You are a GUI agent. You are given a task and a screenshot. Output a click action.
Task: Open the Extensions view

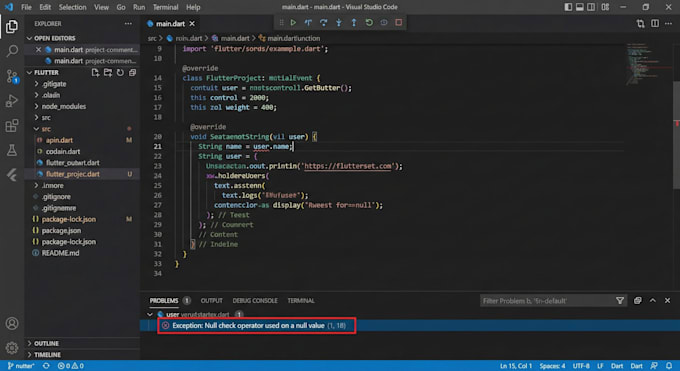[x=12, y=126]
